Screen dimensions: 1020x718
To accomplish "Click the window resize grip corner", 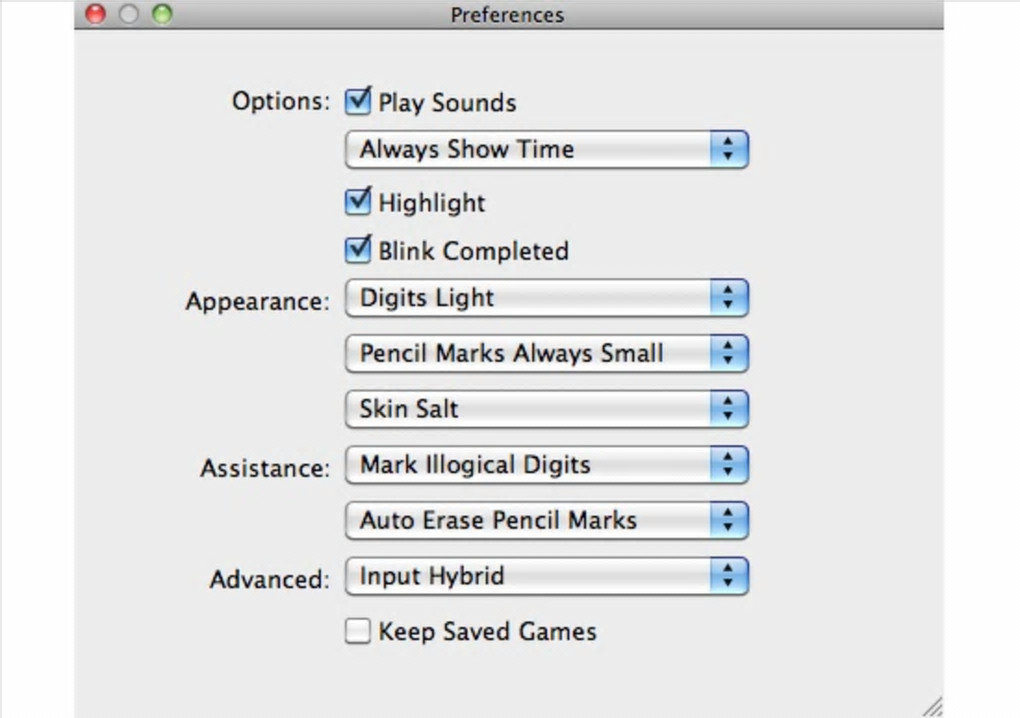I will point(932,707).
